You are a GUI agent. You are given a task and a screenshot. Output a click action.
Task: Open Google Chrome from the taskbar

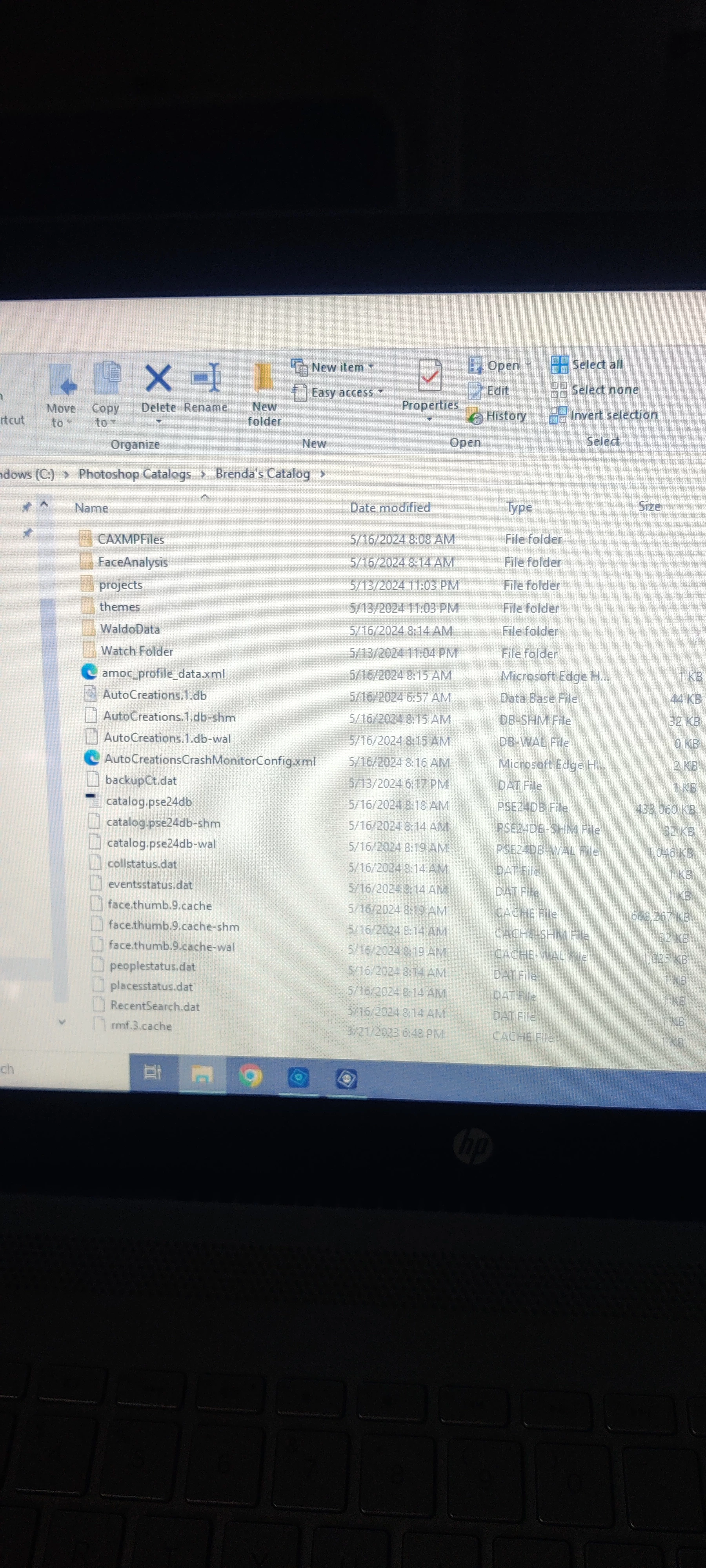coord(250,1076)
